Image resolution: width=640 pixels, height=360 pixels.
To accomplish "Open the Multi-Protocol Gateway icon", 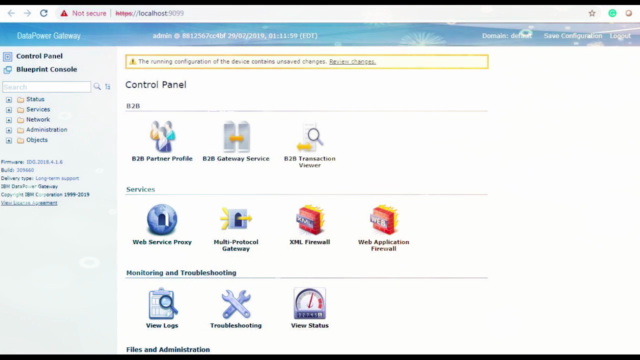I will pyautogui.click(x=236, y=219).
